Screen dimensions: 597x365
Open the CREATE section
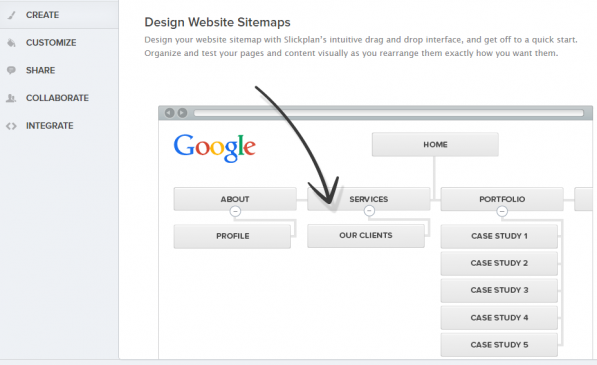pyautogui.click(x=59, y=15)
